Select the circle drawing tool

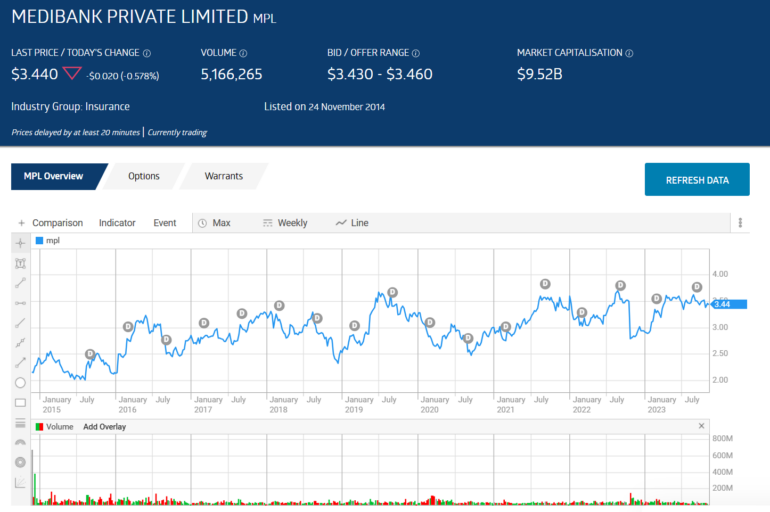pos(20,382)
